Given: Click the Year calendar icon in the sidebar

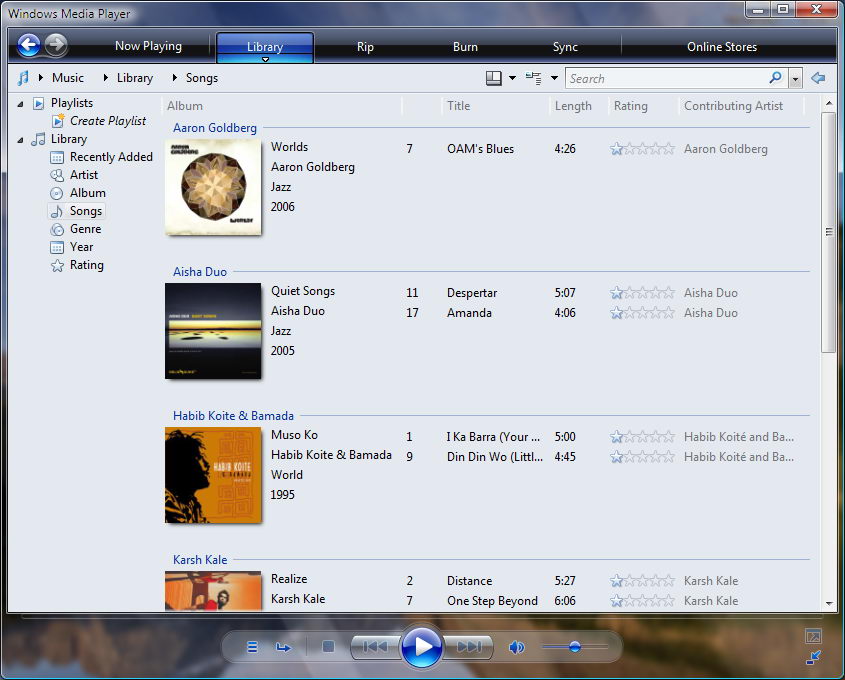Looking at the screenshot, I should tap(57, 247).
